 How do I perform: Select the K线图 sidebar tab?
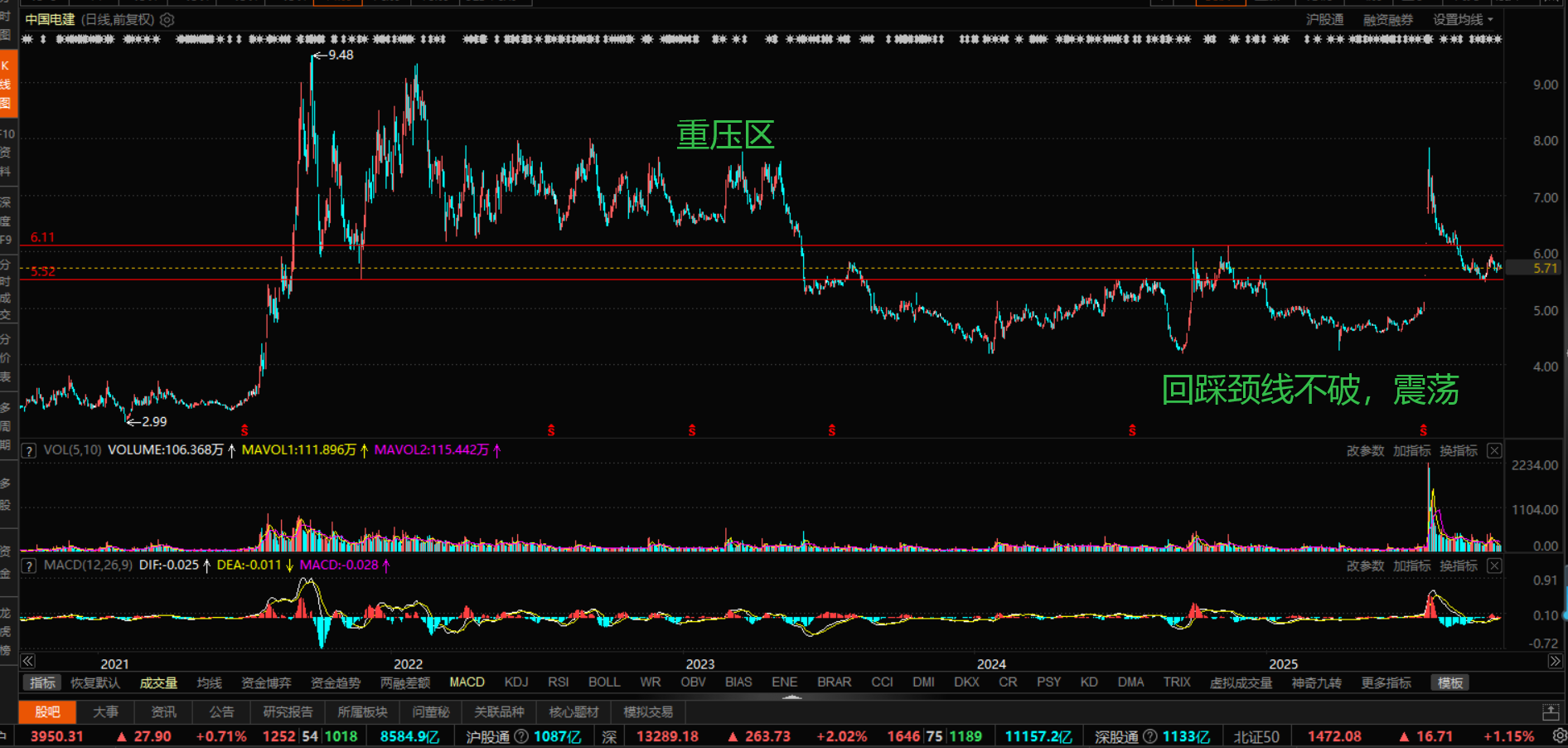pos(7,85)
